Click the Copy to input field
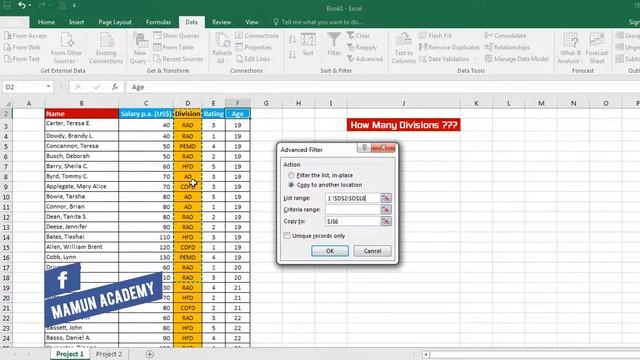This screenshot has height=360, width=640. 353,221
